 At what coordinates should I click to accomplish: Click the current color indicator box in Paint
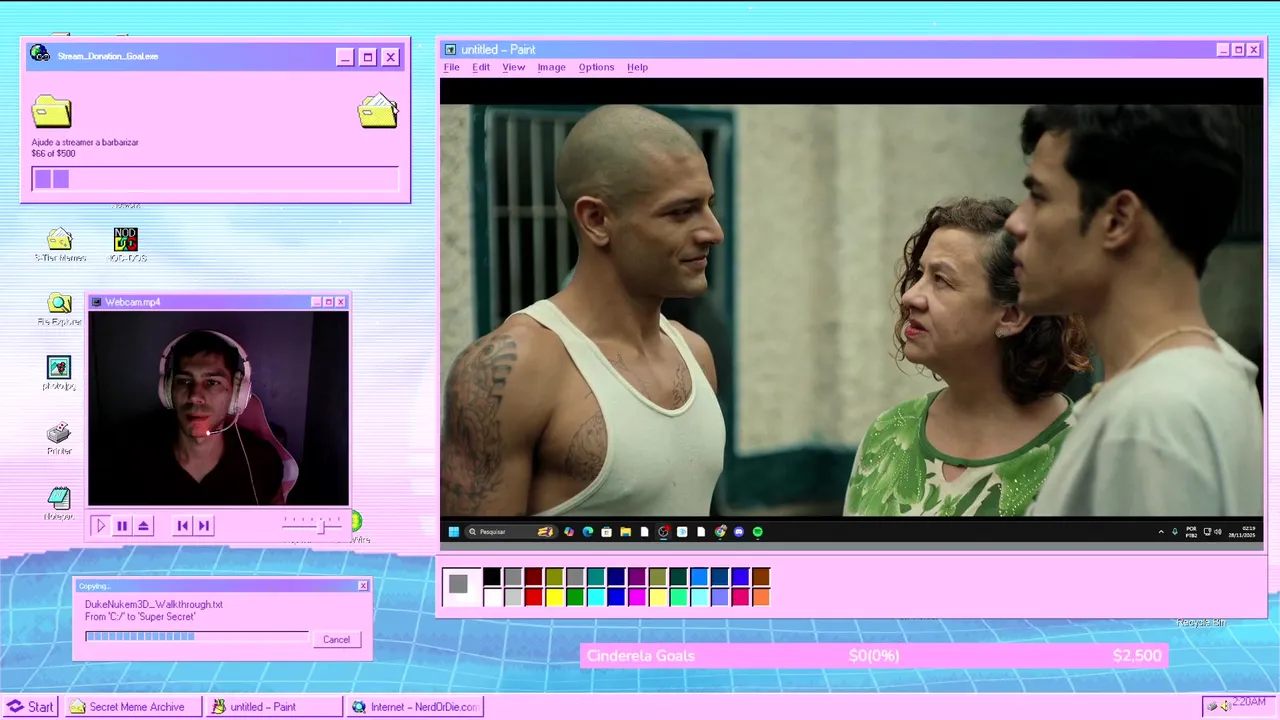[x=459, y=586]
